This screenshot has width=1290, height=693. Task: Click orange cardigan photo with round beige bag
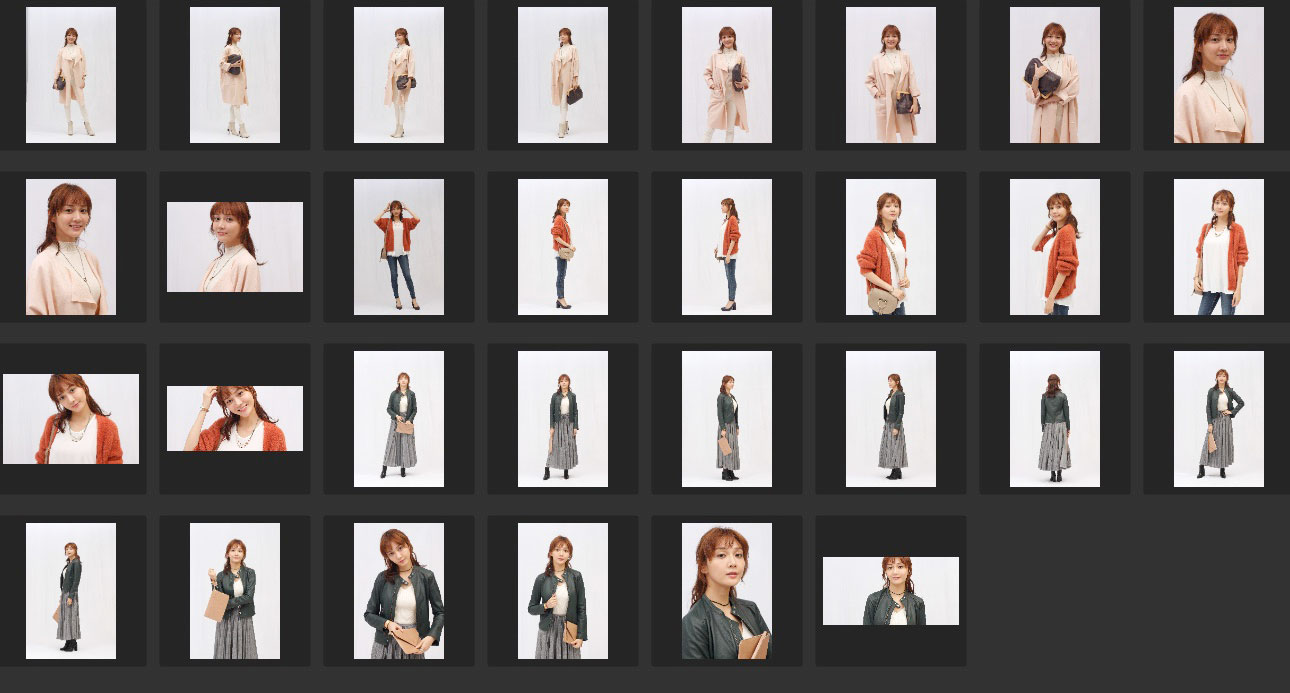pyautogui.click(x=890, y=247)
